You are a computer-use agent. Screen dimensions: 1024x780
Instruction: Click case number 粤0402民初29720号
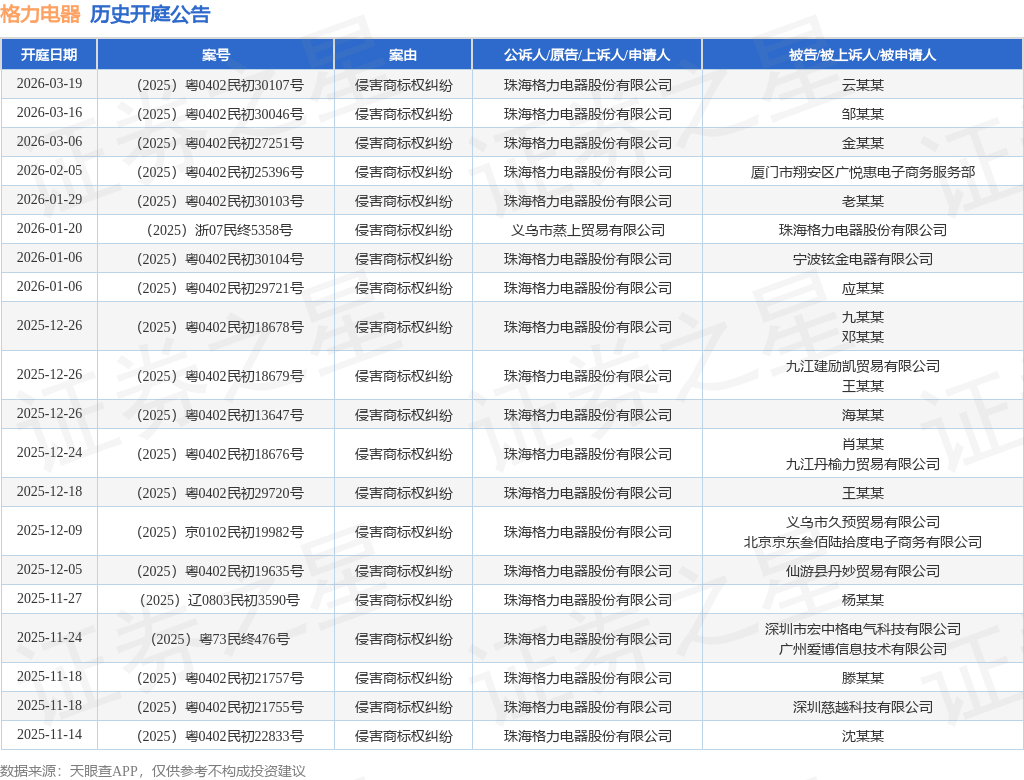pyautogui.click(x=220, y=493)
